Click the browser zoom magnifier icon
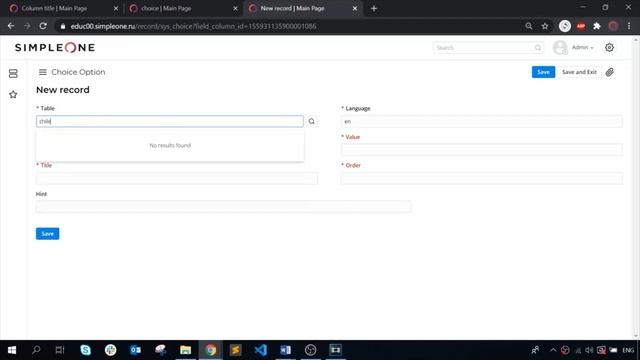The width and height of the screenshot is (640, 360). pos(529,26)
